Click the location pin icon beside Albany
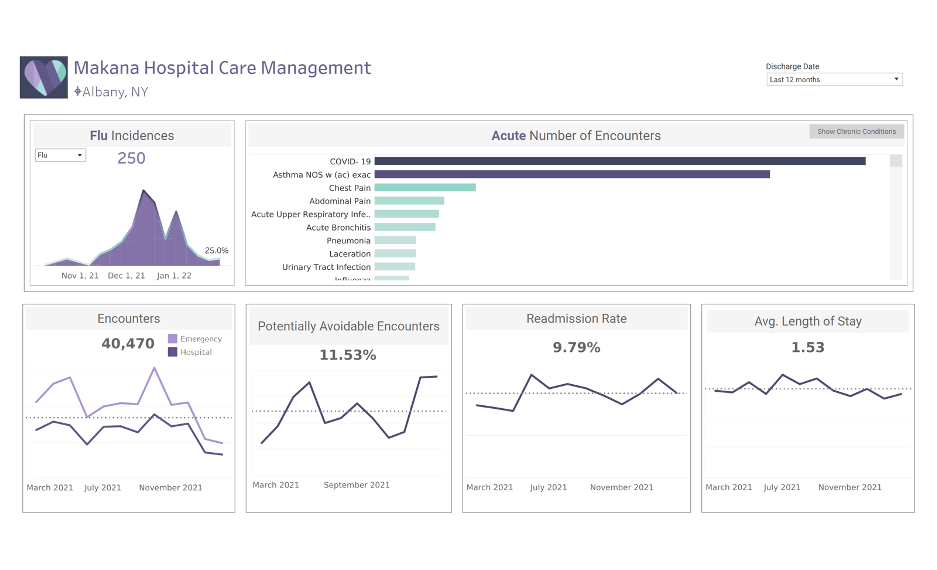 [78, 91]
